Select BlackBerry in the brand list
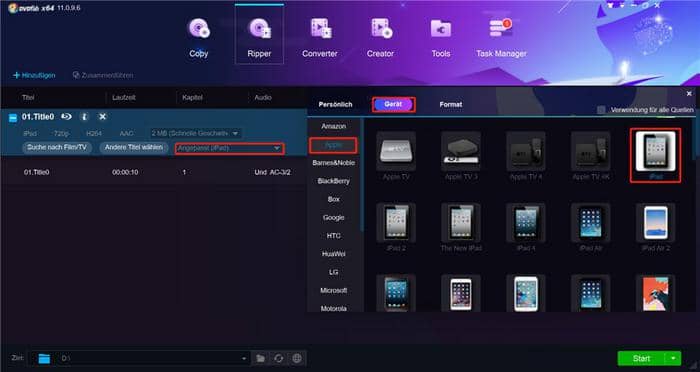The width and height of the screenshot is (700, 372). (333, 181)
